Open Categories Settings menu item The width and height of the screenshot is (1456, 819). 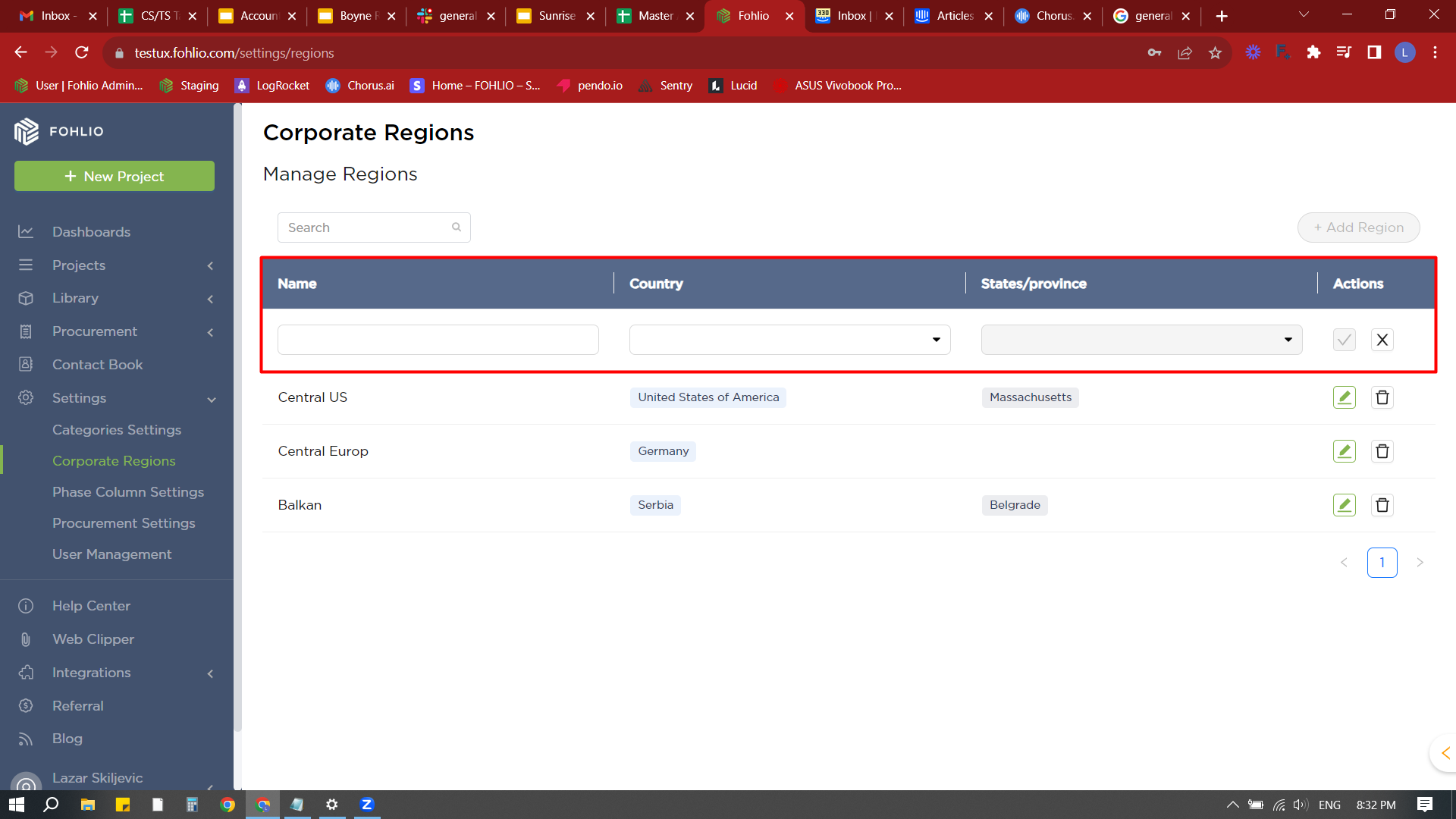coord(117,430)
